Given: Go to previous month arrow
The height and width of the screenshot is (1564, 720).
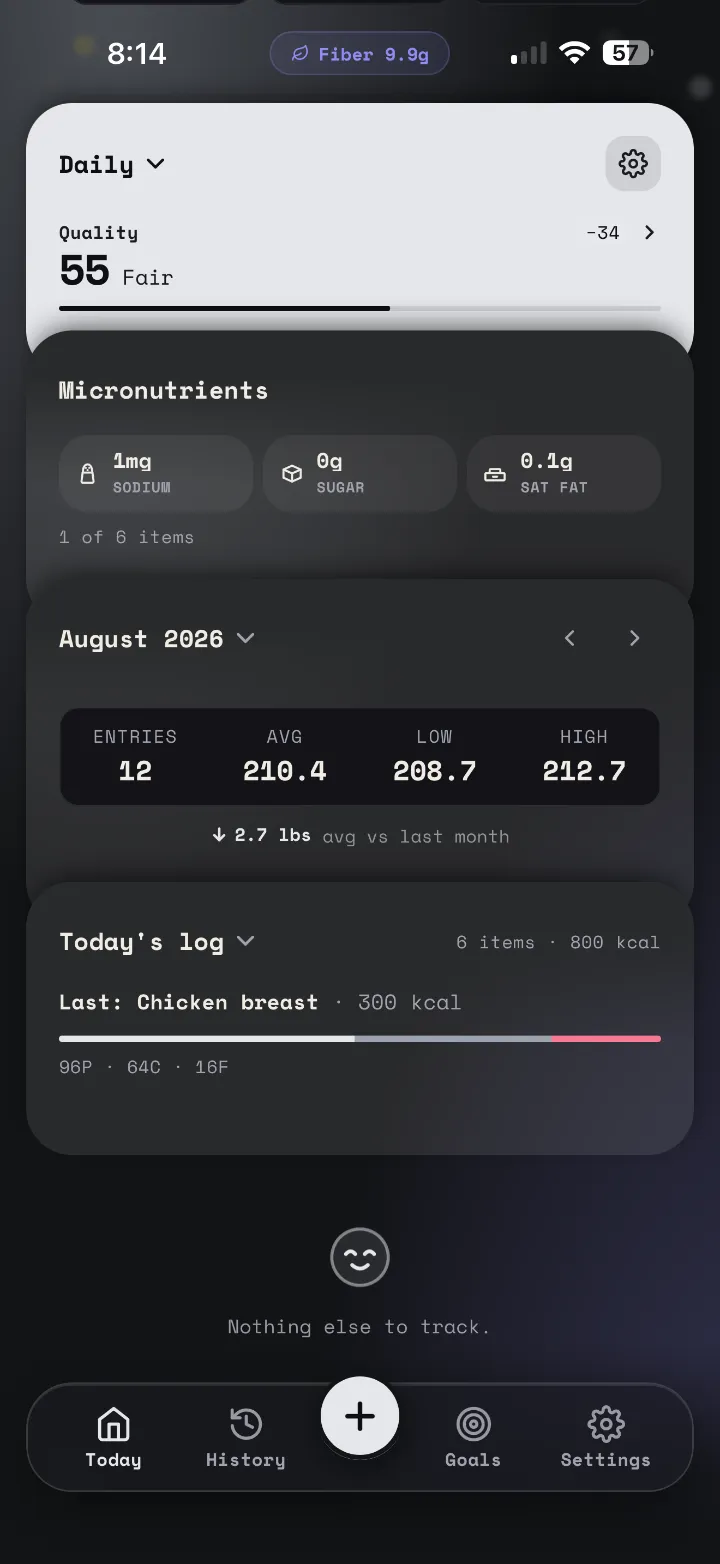Looking at the screenshot, I should (x=570, y=638).
